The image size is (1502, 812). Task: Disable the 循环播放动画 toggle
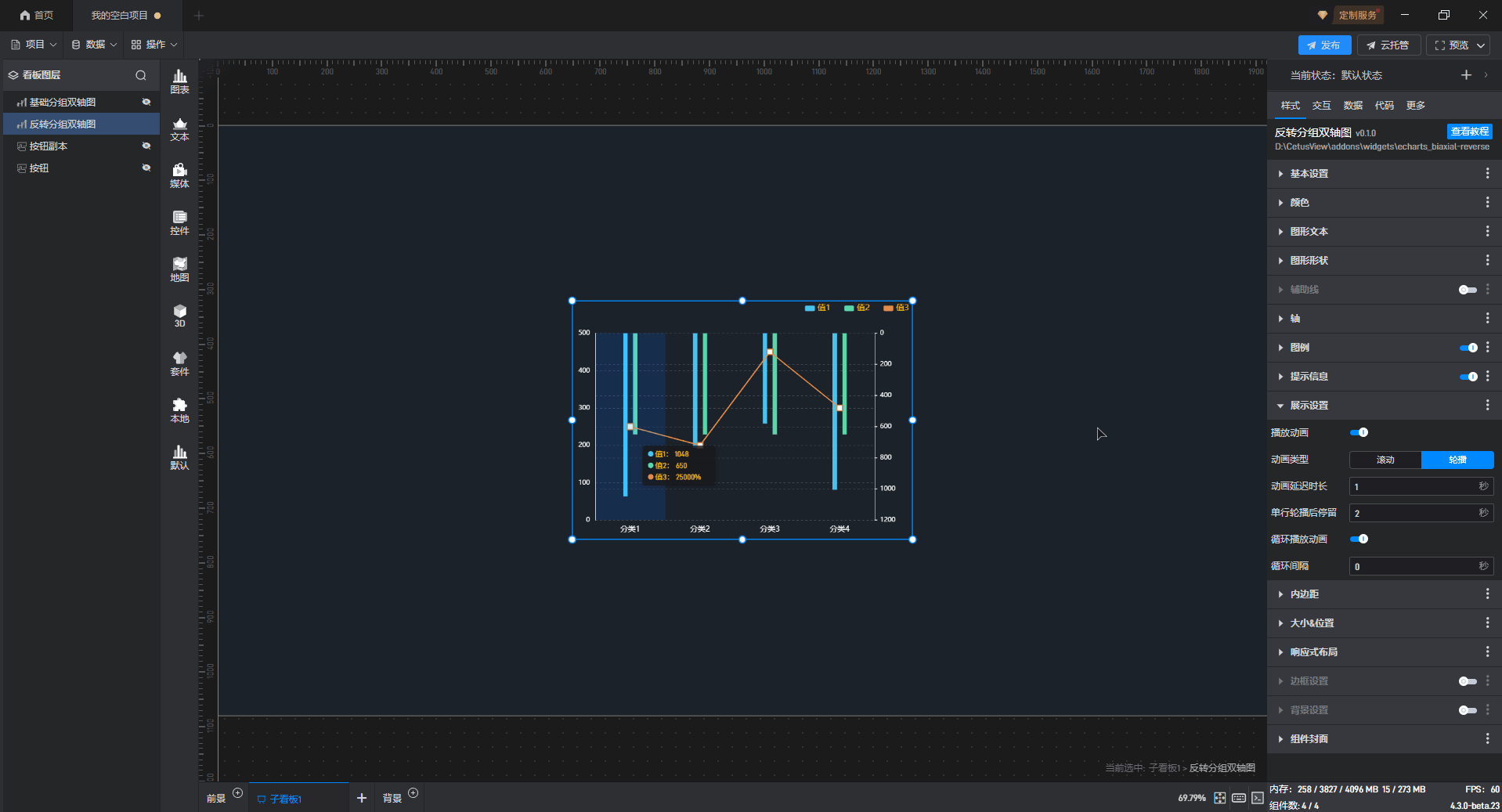click(x=1359, y=539)
